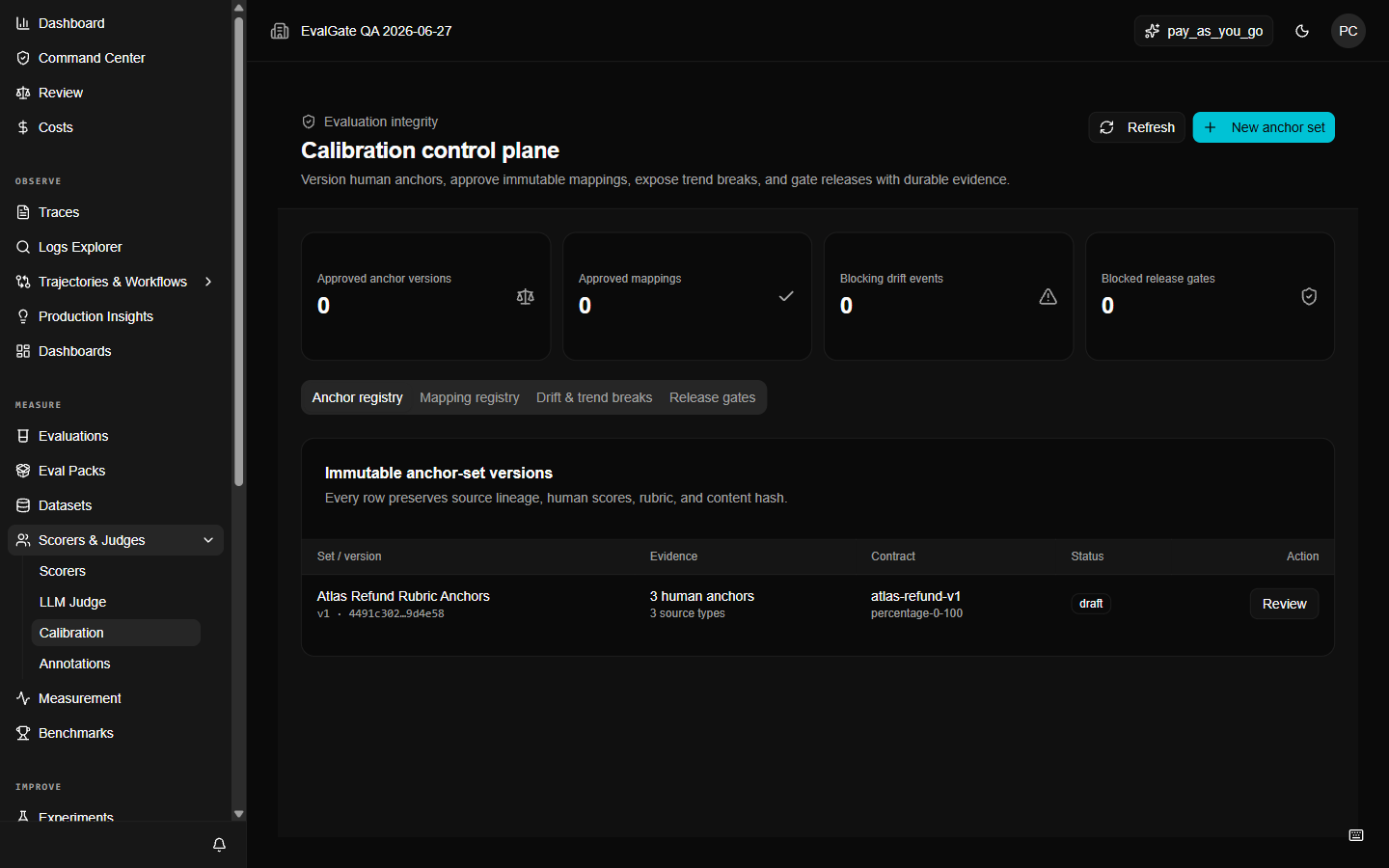Click percentage-0-100 contract scale text
Screen dimensions: 1389x868
pos(916,613)
